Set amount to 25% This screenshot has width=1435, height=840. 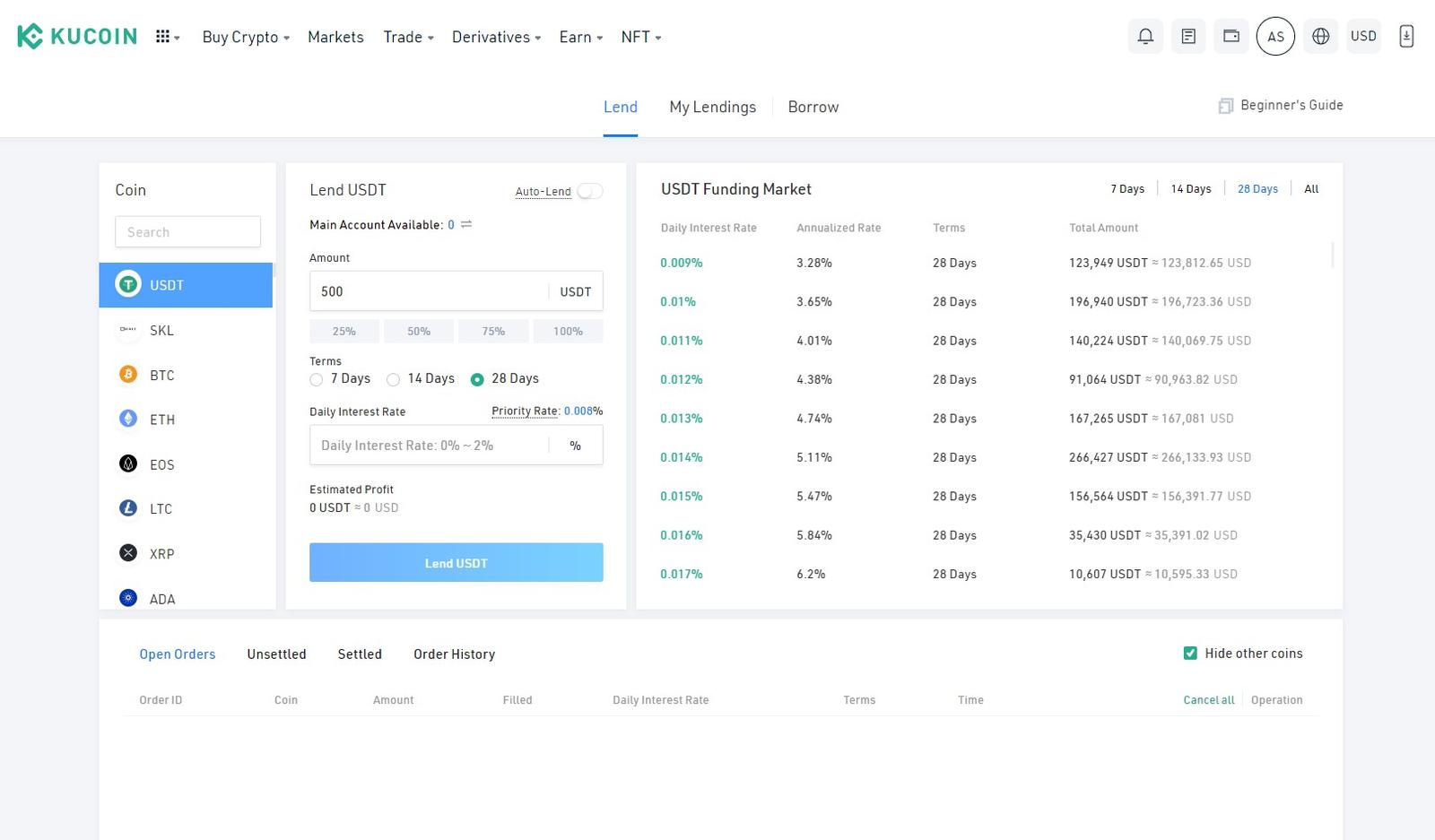pos(344,331)
